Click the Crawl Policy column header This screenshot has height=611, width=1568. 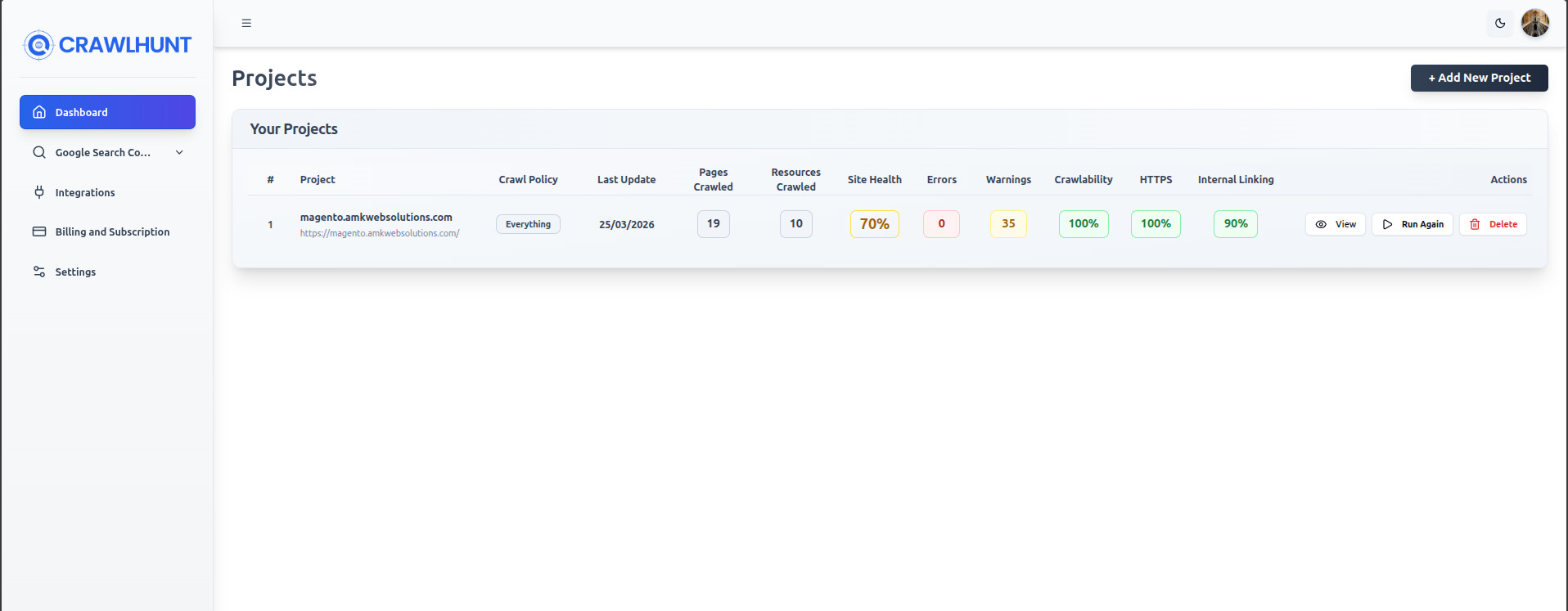click(528, 179)
